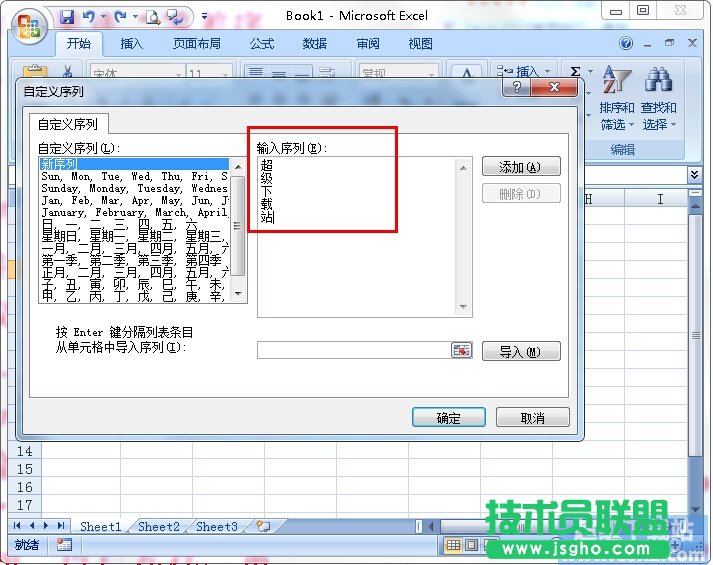Click the Save icon in quick access toolbar
Image resolution: width=713 pixels, height=565 pixels.
click(x=67, y=16)
